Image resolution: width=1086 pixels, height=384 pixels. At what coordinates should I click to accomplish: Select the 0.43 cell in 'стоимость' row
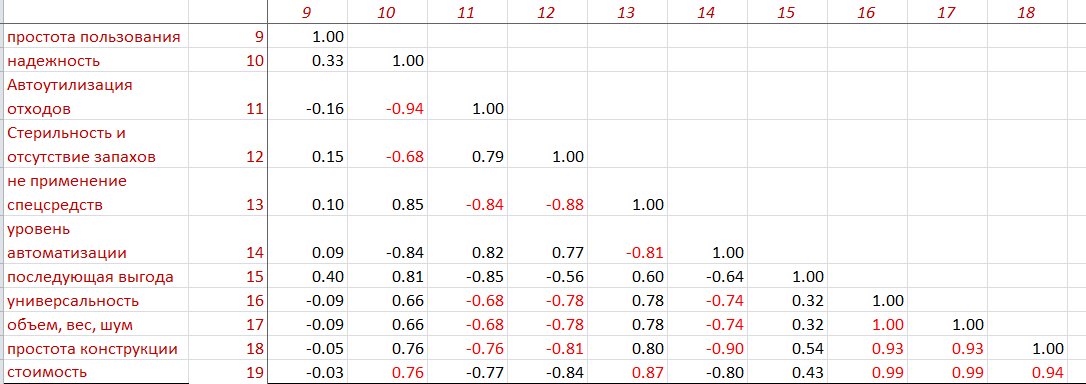tap(787, 372)
